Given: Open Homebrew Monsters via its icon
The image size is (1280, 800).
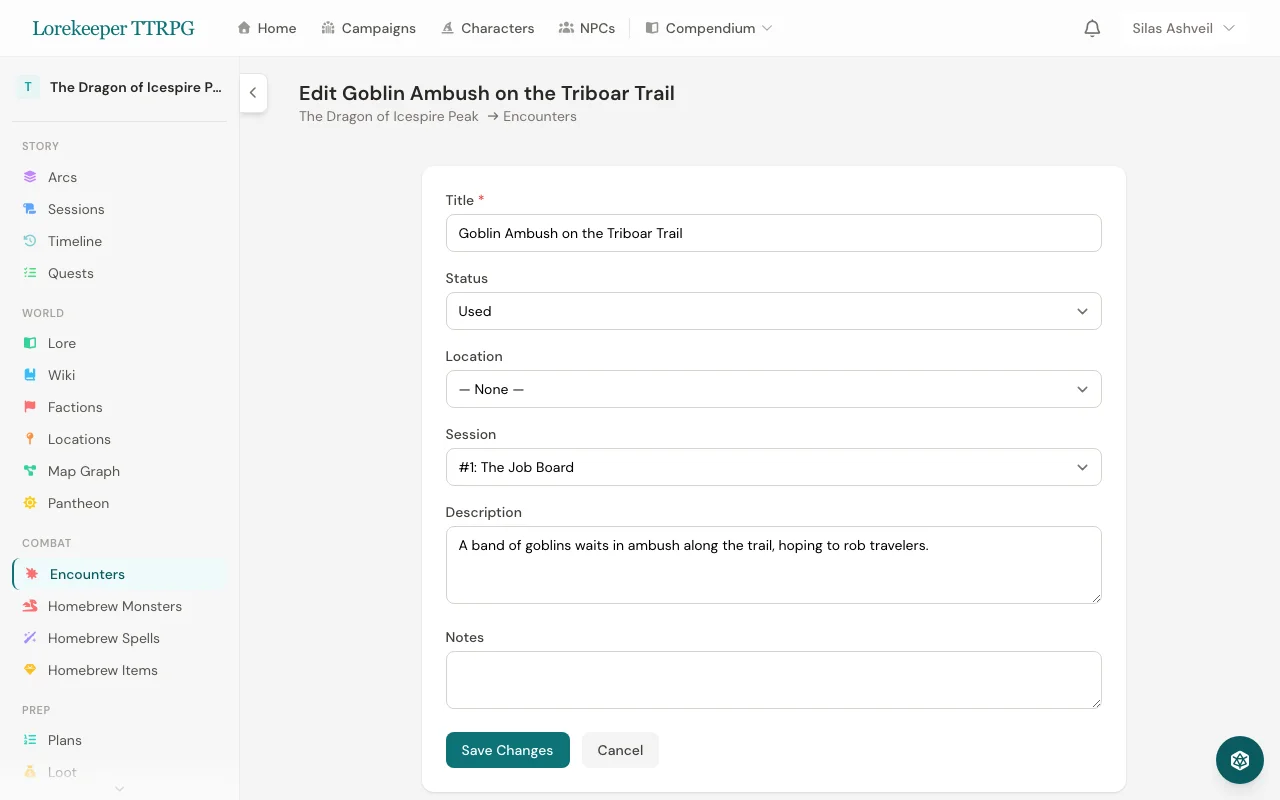Looking at the screenshot, I should coord(30,606).
